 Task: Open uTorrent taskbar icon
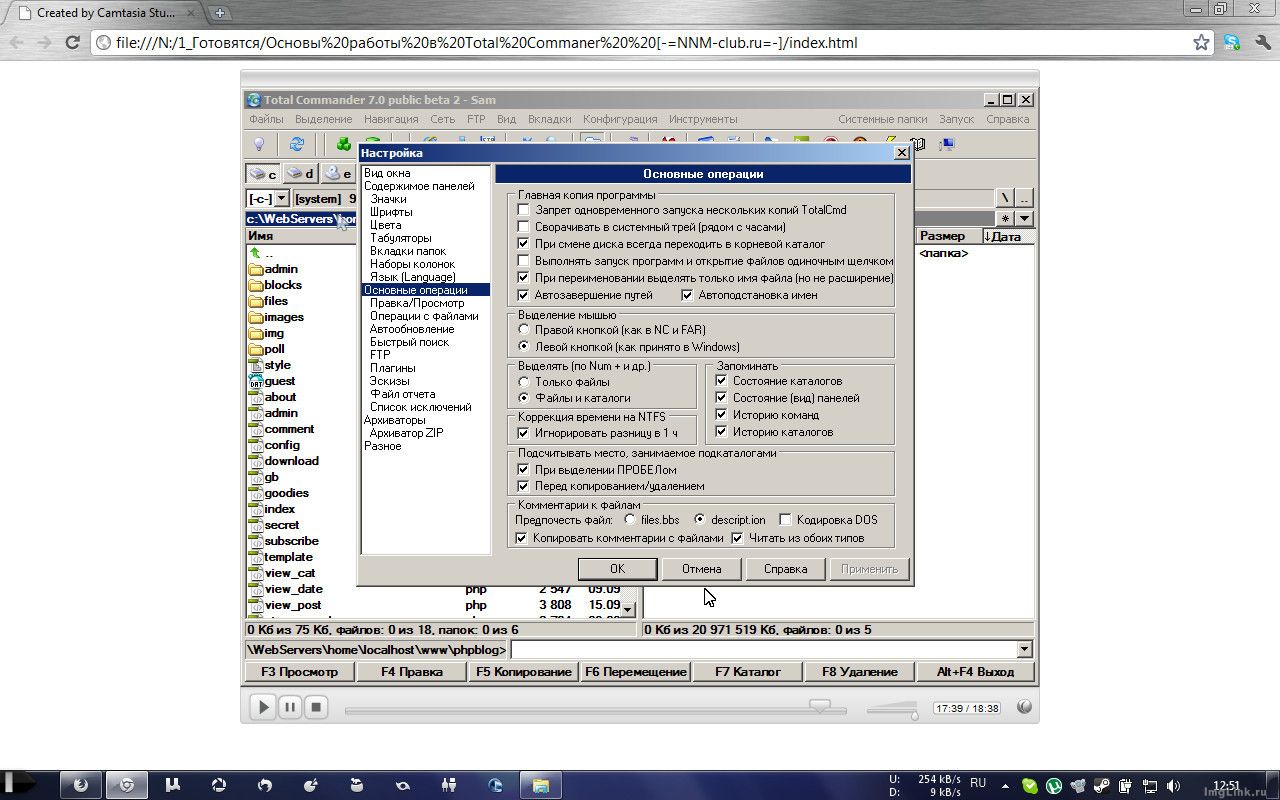pos(172,785)
